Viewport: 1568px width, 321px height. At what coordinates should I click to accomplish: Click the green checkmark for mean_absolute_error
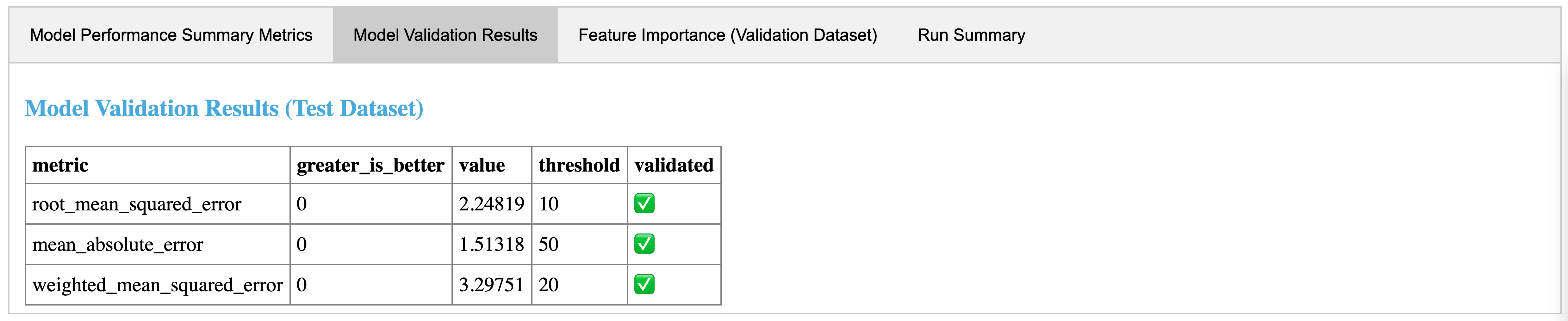click(x=644, y=244)
